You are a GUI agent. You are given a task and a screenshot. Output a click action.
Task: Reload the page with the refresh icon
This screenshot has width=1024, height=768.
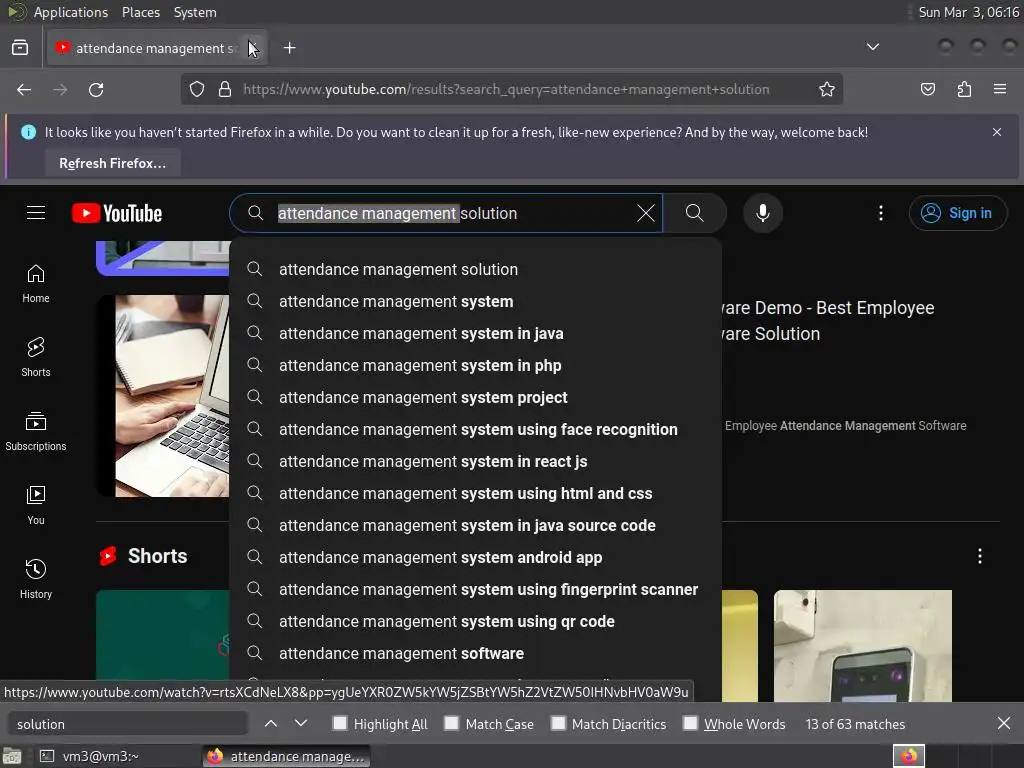(x=96, y=89)
